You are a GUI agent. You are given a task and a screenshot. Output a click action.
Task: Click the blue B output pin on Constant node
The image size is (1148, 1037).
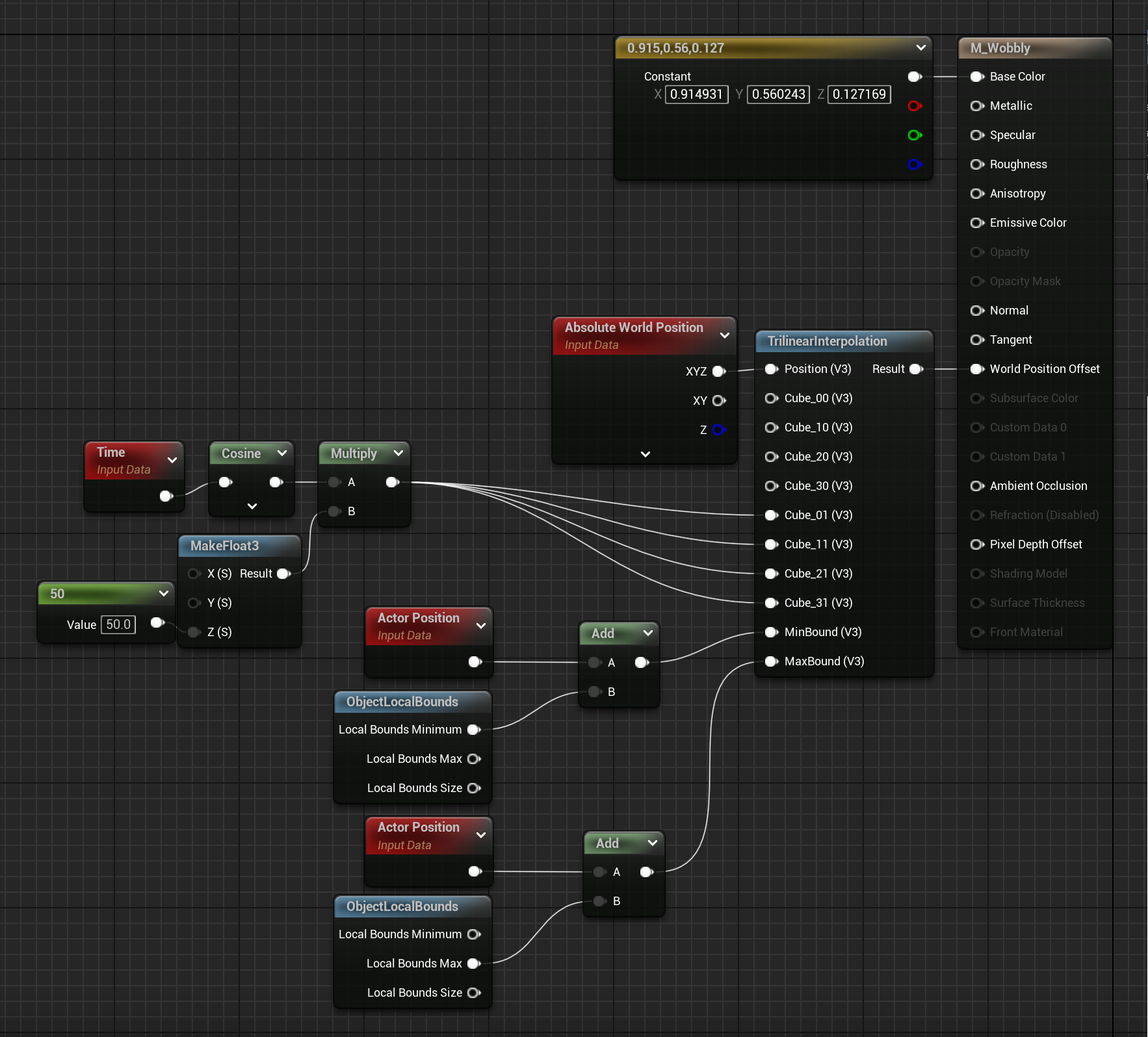coord(915,164)
